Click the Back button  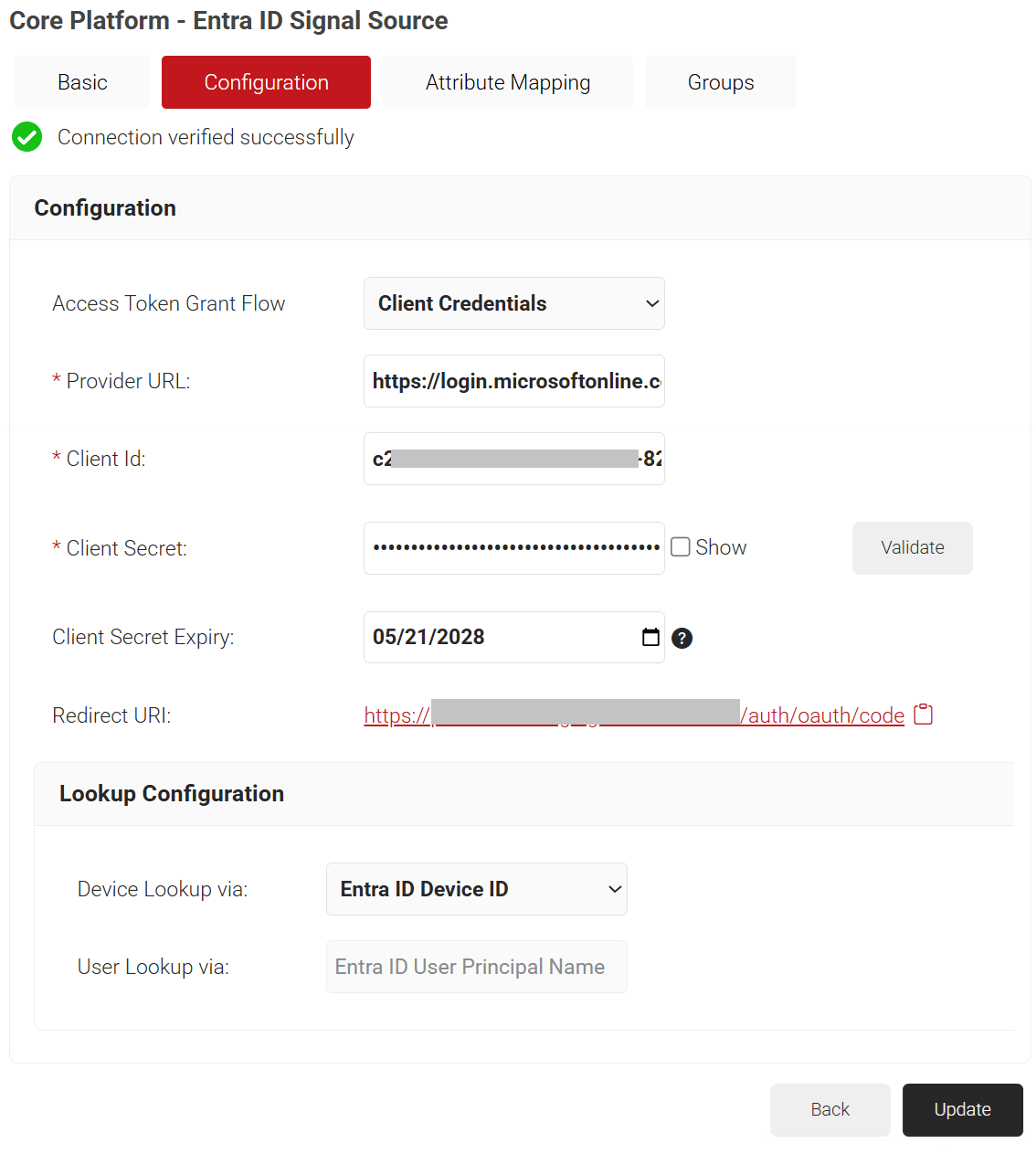(830, 1110)
